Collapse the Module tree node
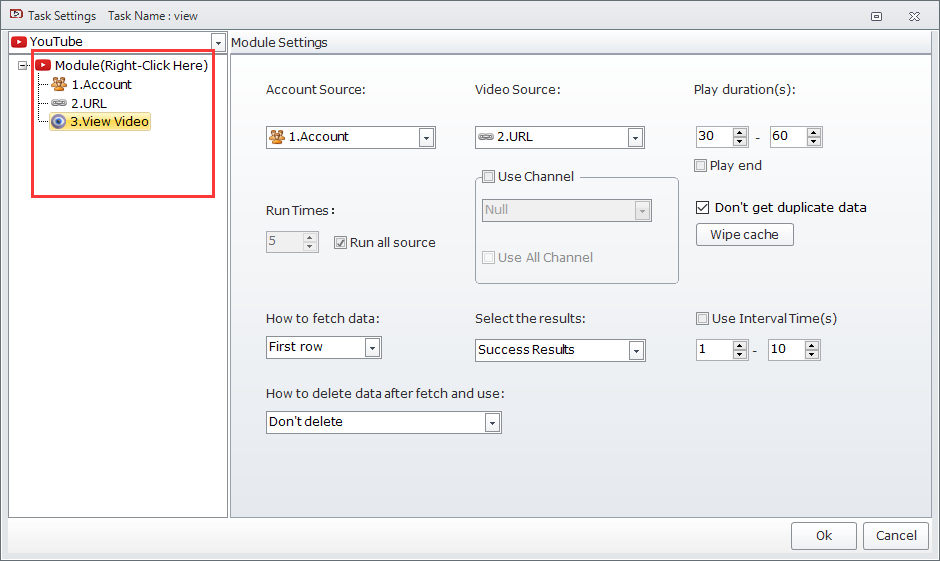The image size is (940, 561). pyautogui.click(x=24, y=66)
